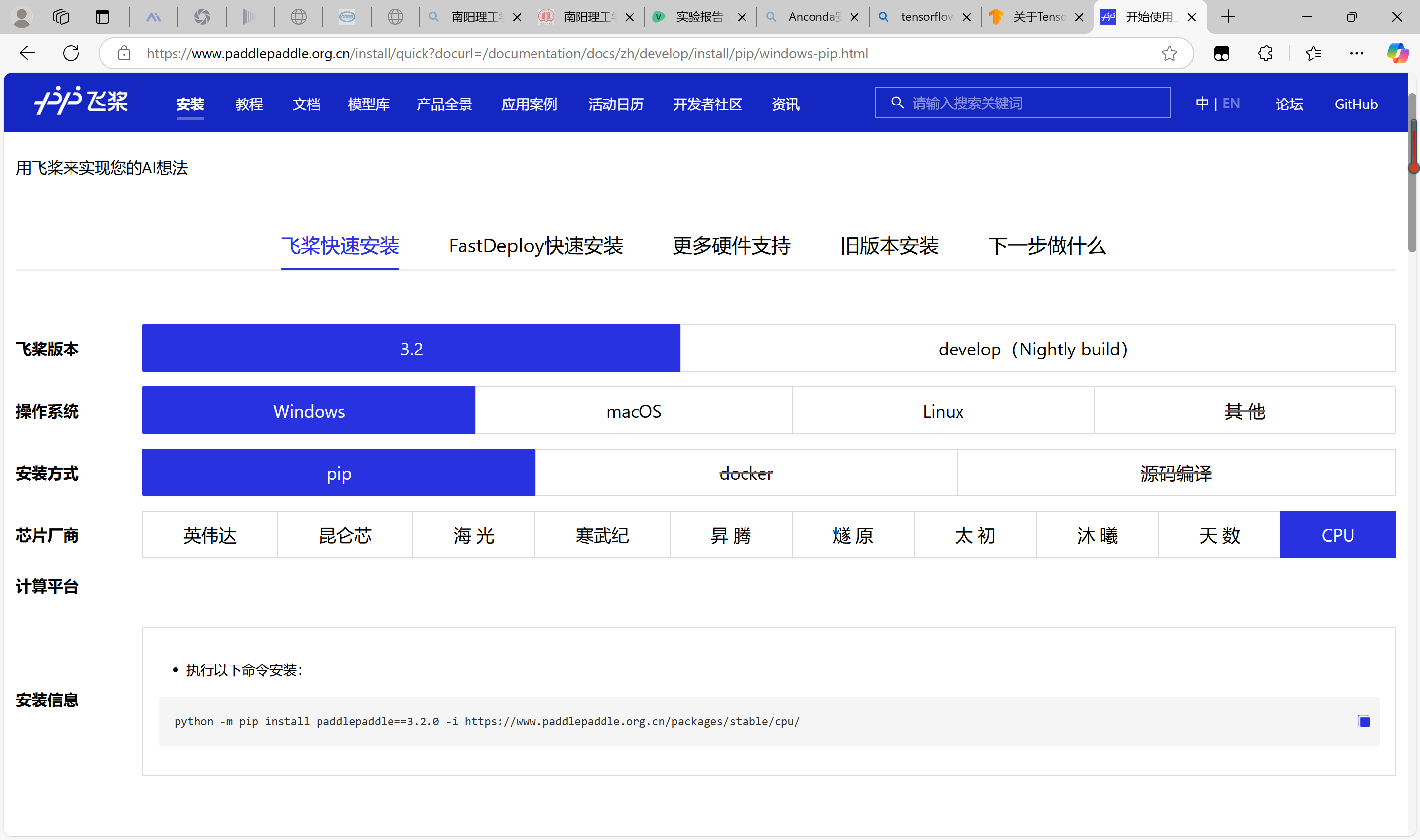The height and width of the screenshot is (840, 1420).
Task: Close the tensorflow tab
Action: pyautogui.click(x=967, y=18)
